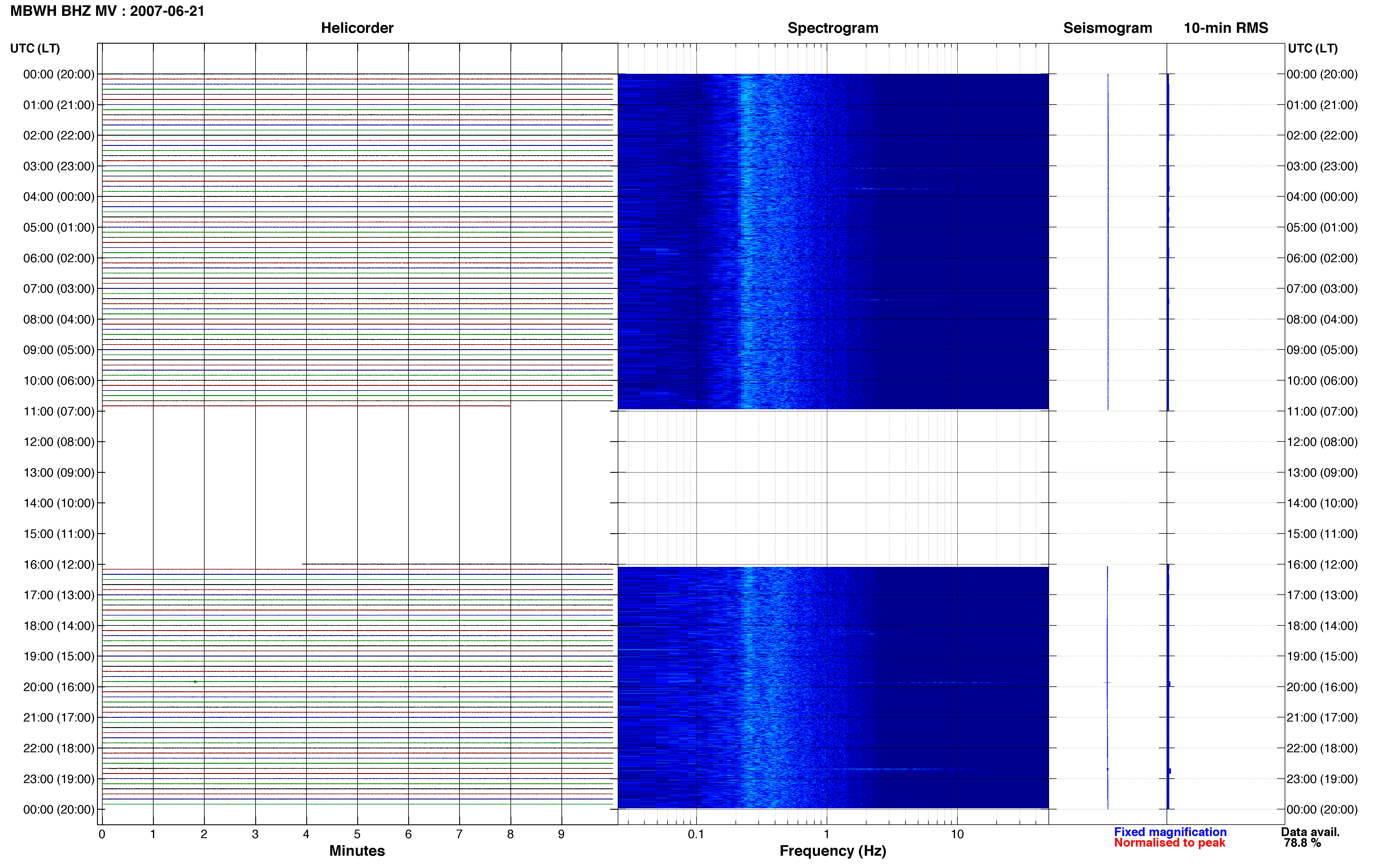Image resolution: width=1389 pixels, height=868 pixels.
Task: Click the 'Minutes' x-axis label
Action: (x=357, y=851)
